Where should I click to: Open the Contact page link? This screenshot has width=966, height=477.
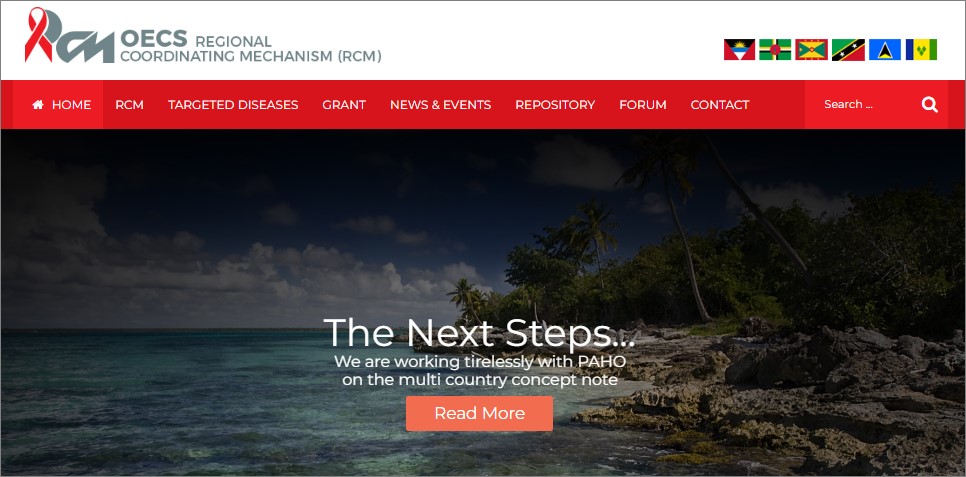click(x=720, y=105)
